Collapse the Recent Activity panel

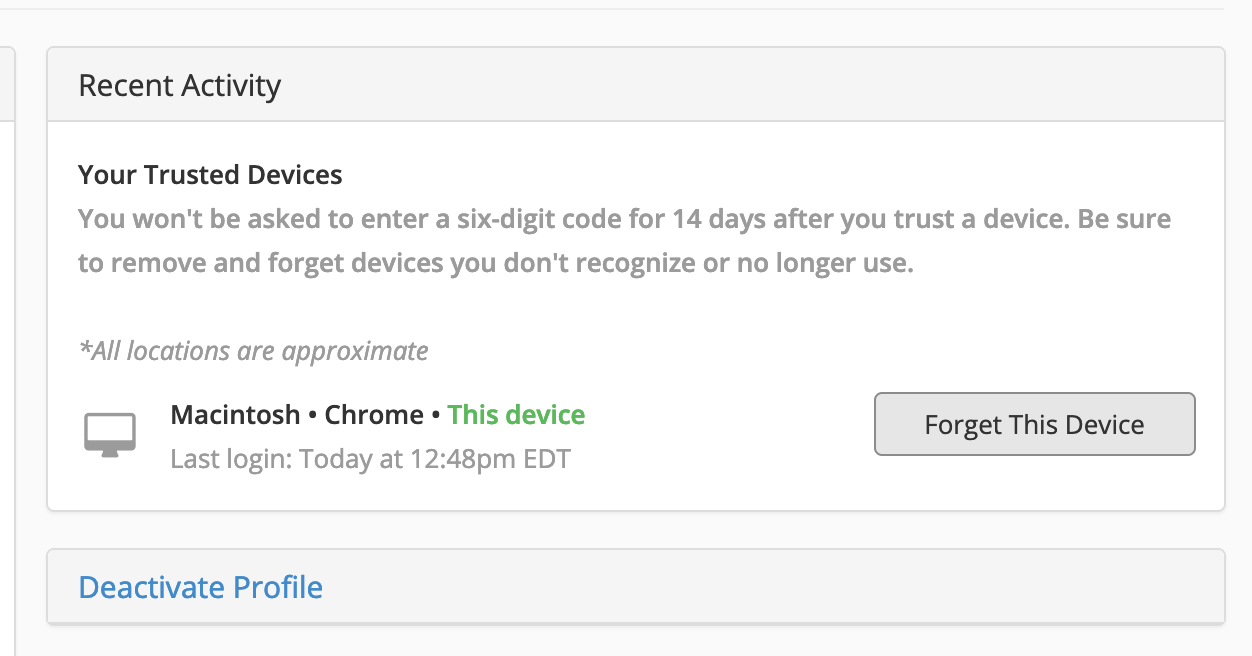pos(179,86)
